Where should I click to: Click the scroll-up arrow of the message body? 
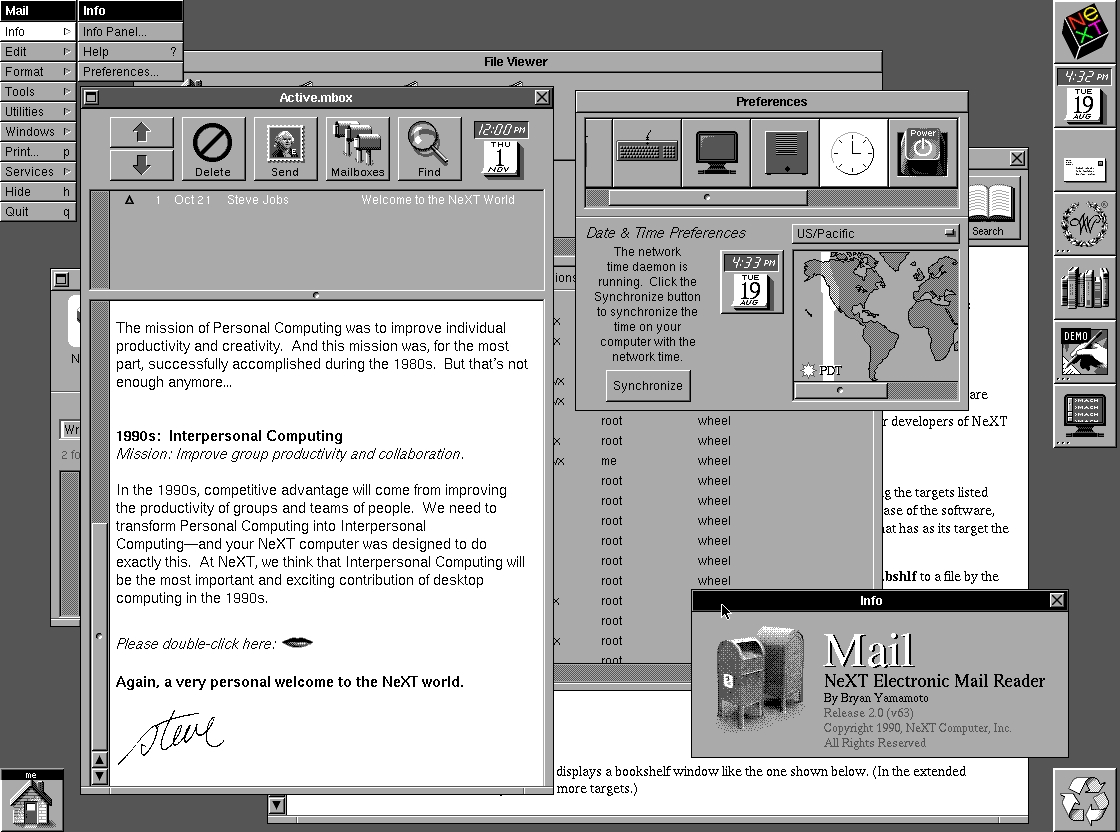tap(99, 760)
